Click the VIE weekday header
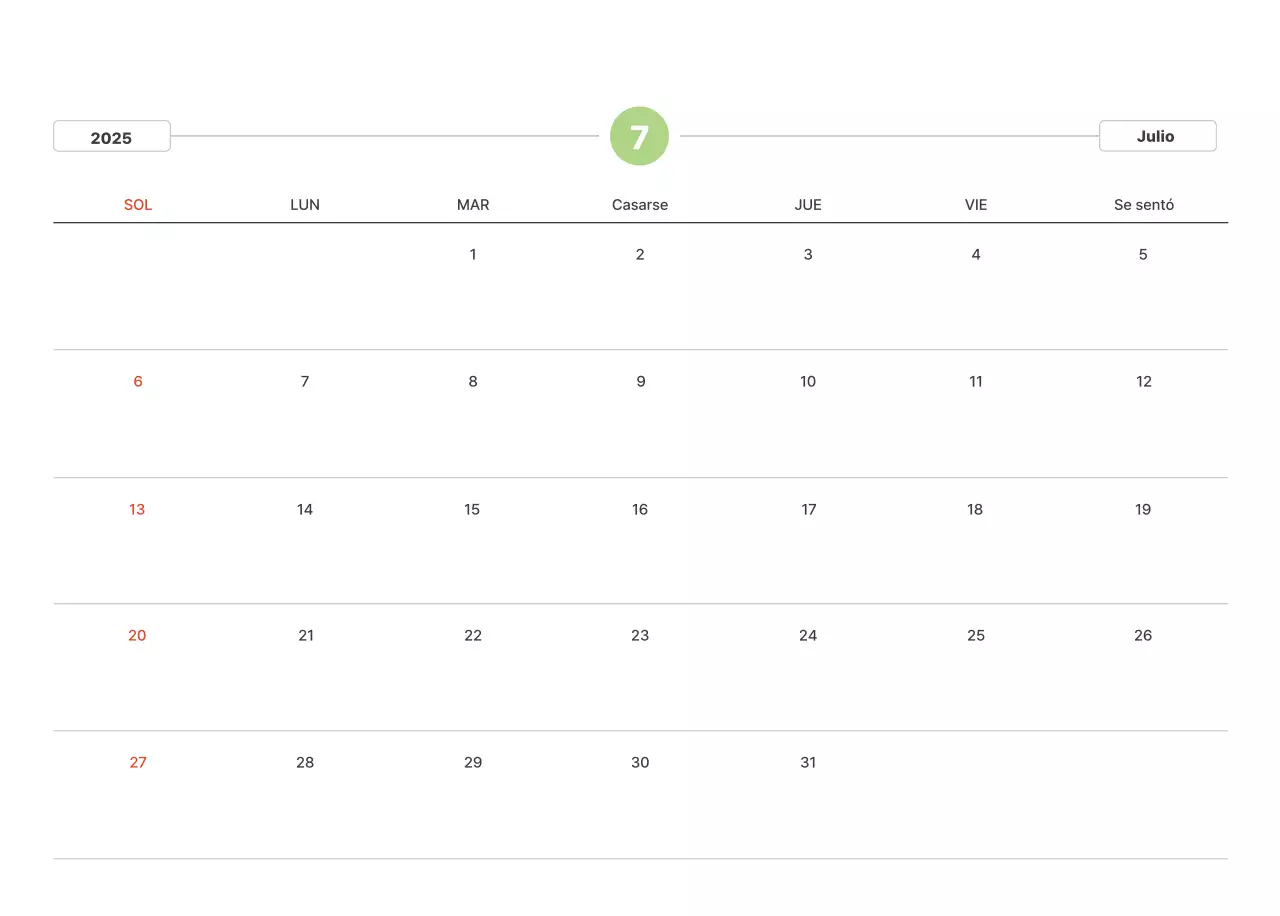Screen dimensions: 1280x916 976,205
